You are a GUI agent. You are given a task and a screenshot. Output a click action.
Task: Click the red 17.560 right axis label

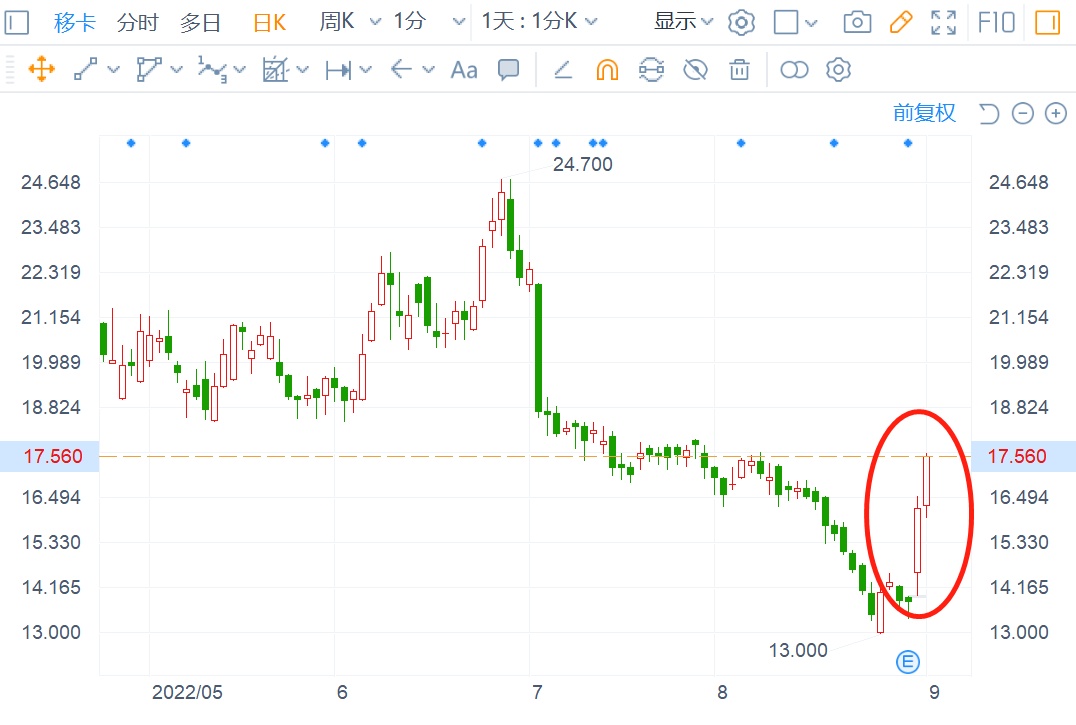pos(1017,456)
